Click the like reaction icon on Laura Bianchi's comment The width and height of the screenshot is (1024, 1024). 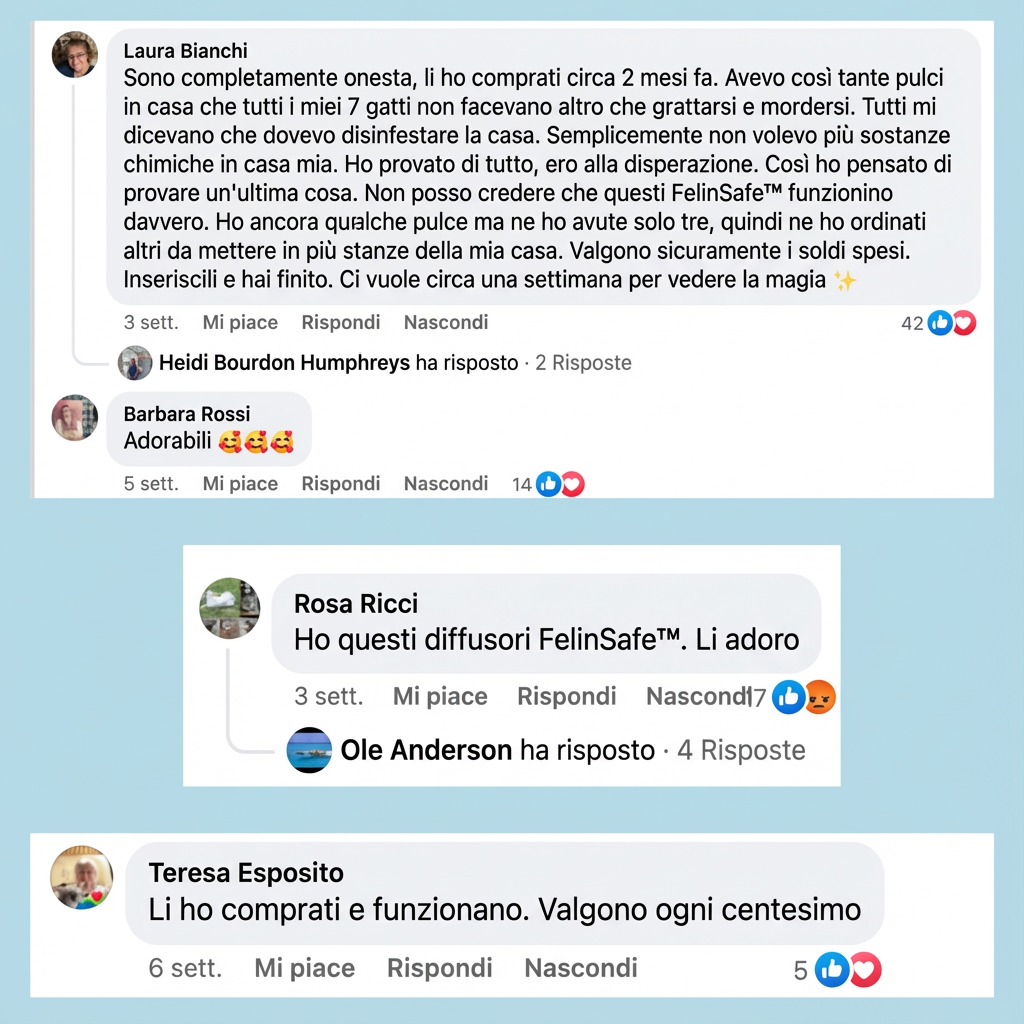940,323
